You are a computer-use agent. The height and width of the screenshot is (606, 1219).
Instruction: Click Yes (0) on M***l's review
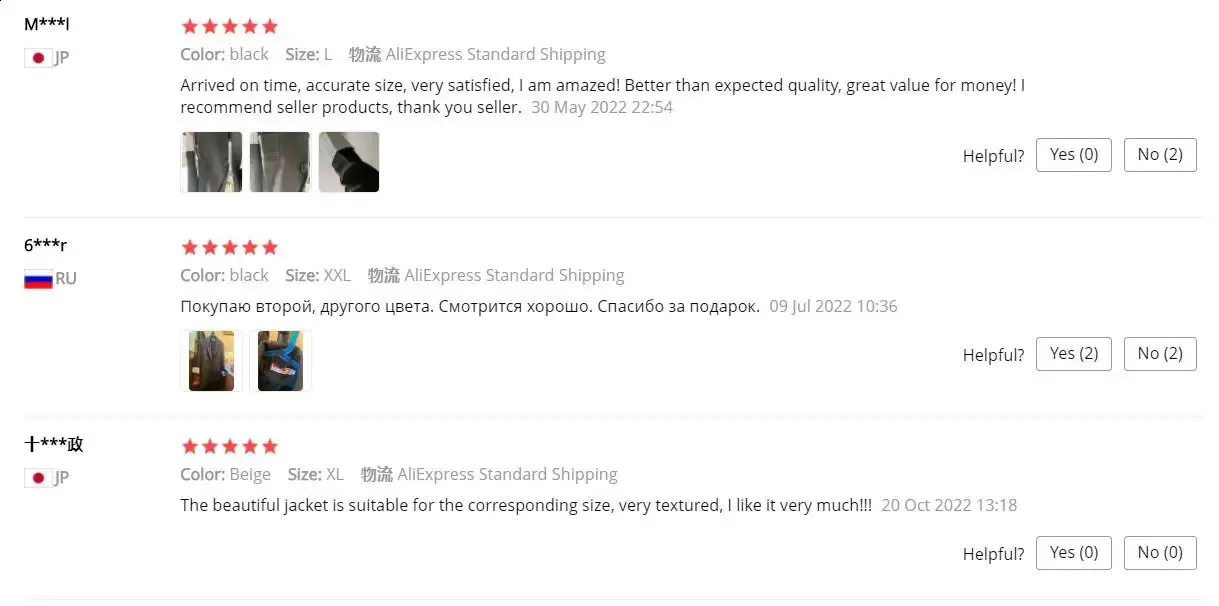[1074, 155]
